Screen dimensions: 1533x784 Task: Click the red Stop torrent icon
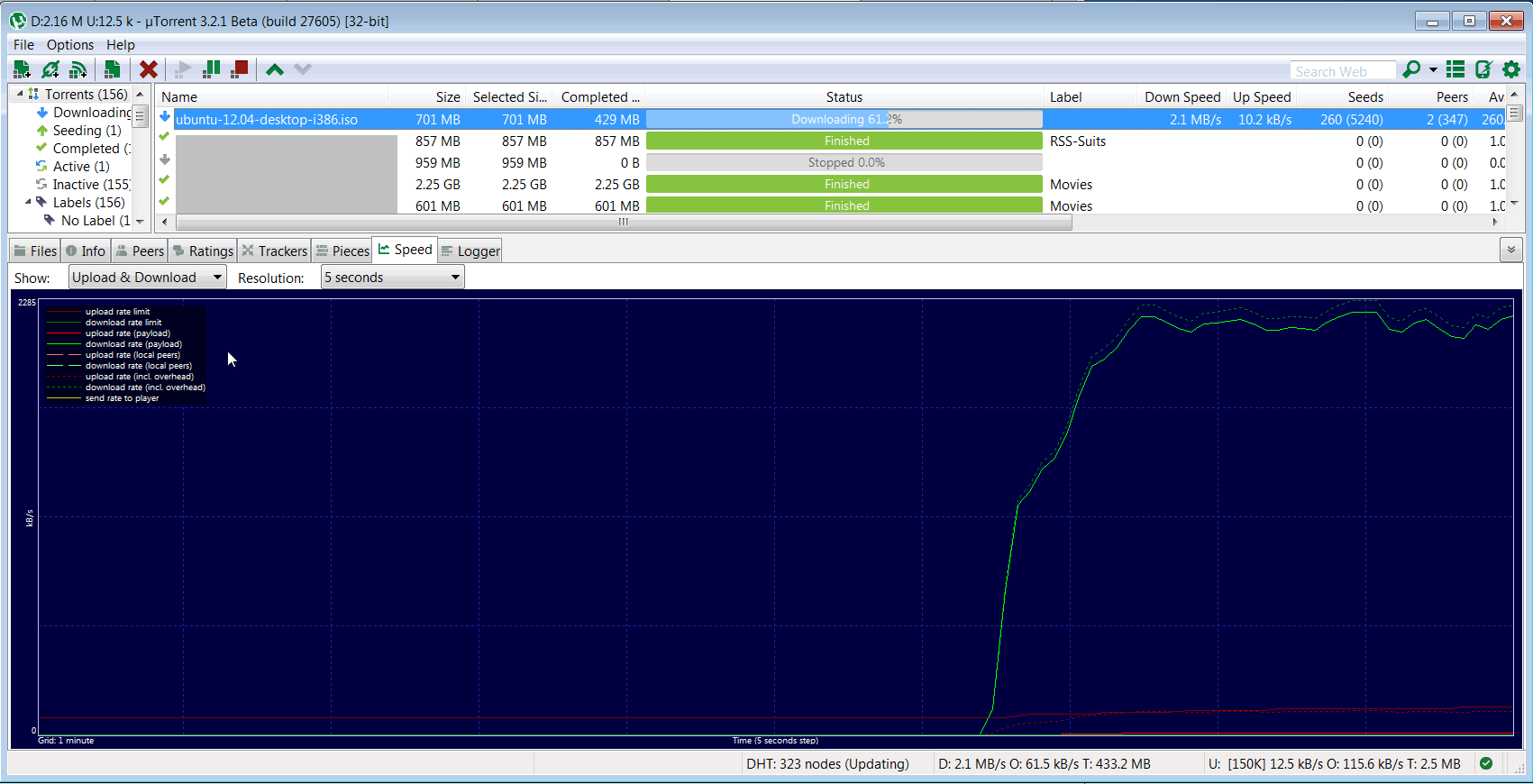tap(240, 69)
